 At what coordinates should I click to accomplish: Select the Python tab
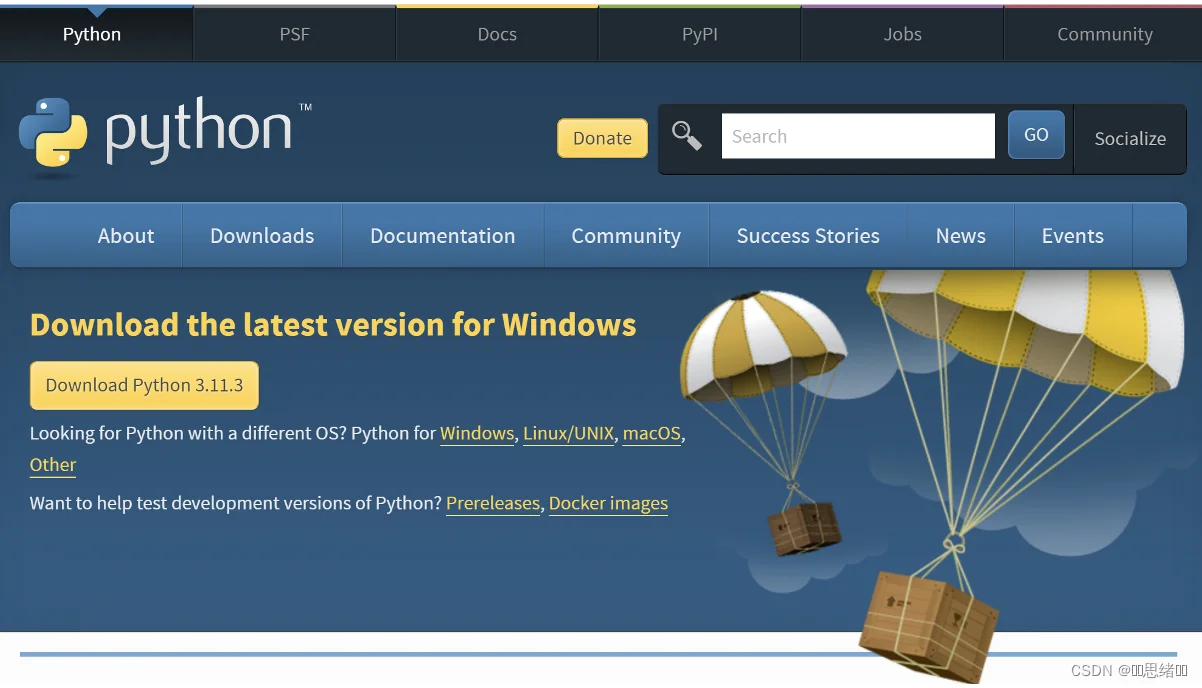(92, 34)
